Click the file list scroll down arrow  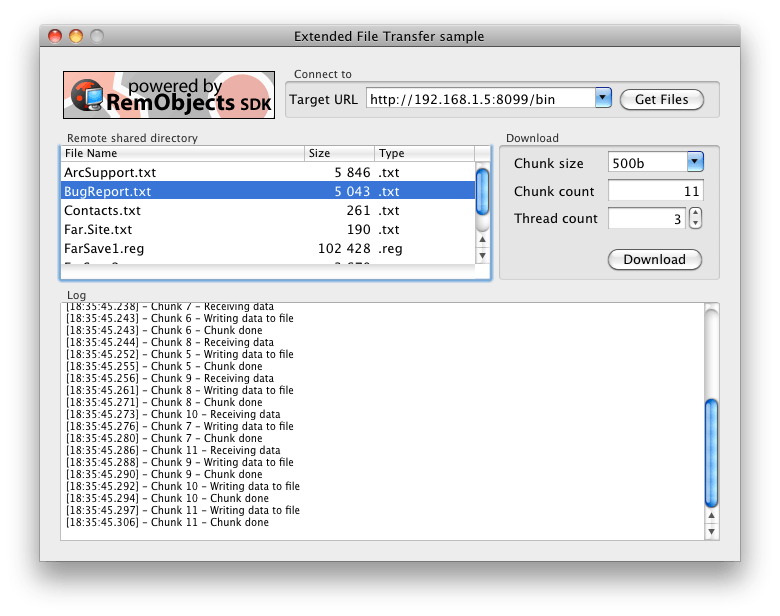[x=482, y=256]
